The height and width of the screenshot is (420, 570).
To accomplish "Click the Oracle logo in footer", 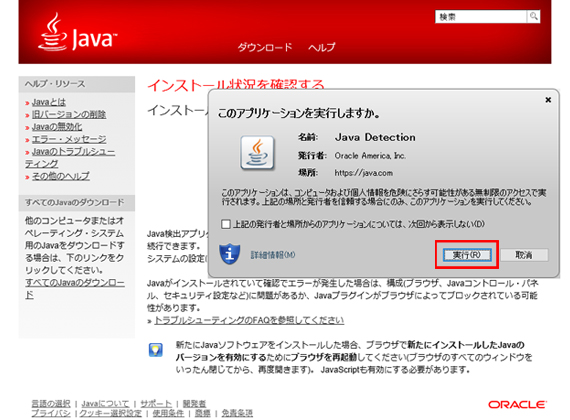I will click(518, 405).
